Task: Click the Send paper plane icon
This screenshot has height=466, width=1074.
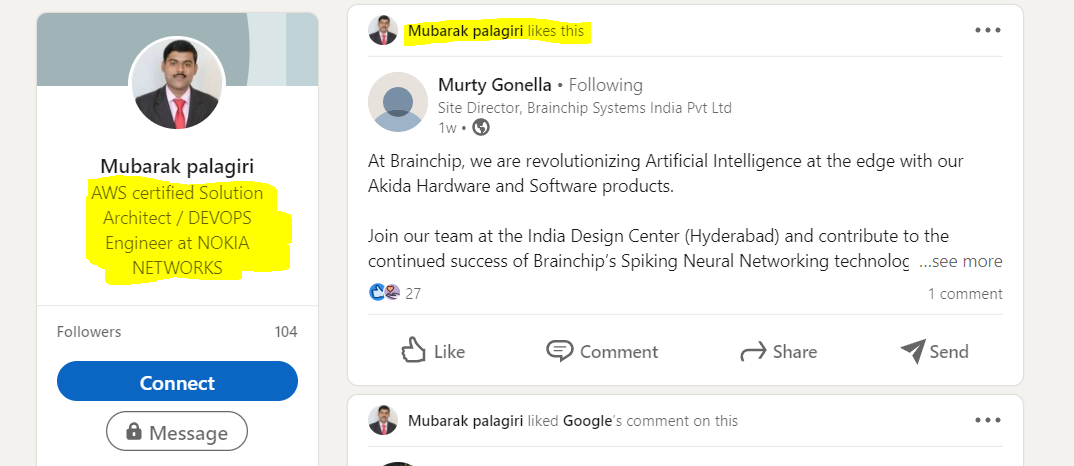Action: coord(912,350)
